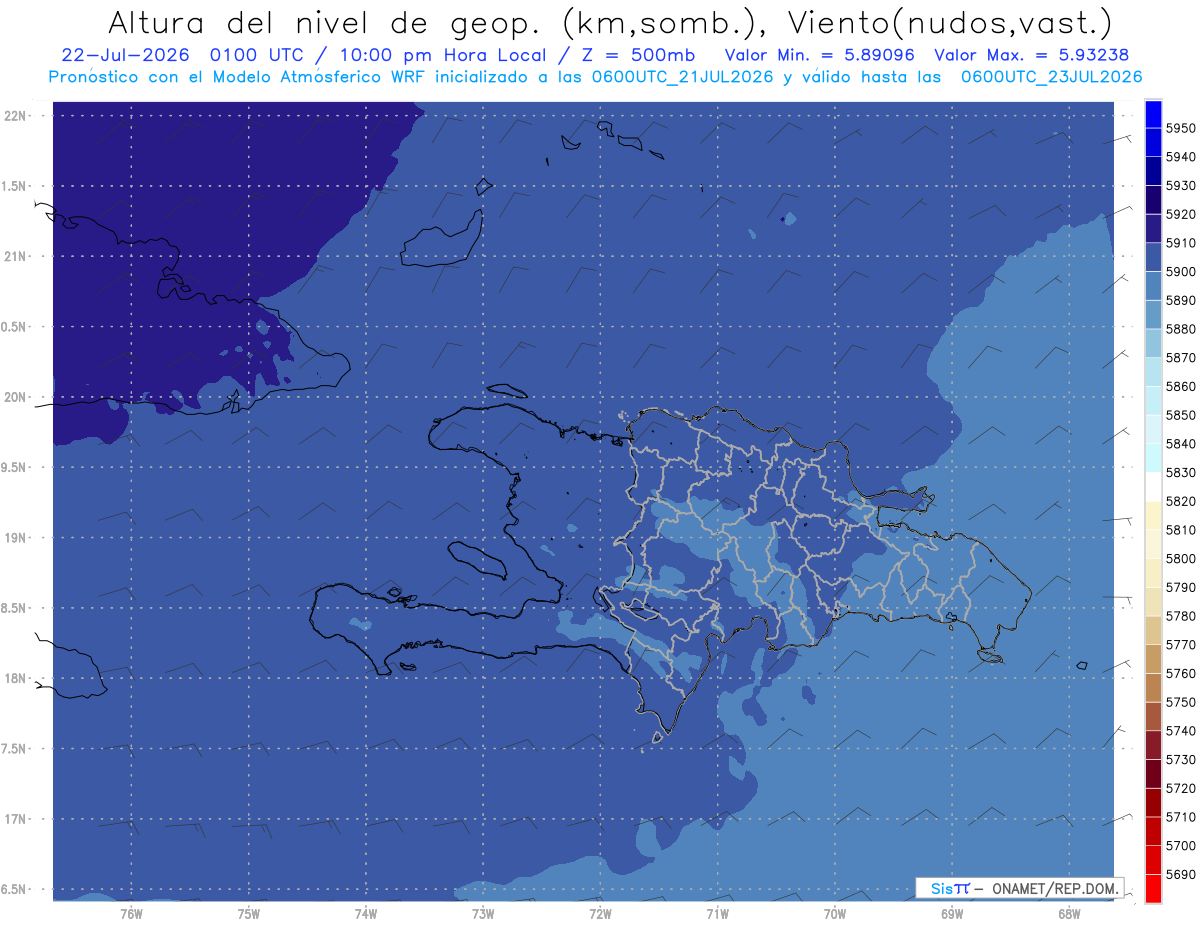Click the 'Valor Min. = 5.89096' text
1200x927 pixels.
pyautogui.click(x=819, y=55)
